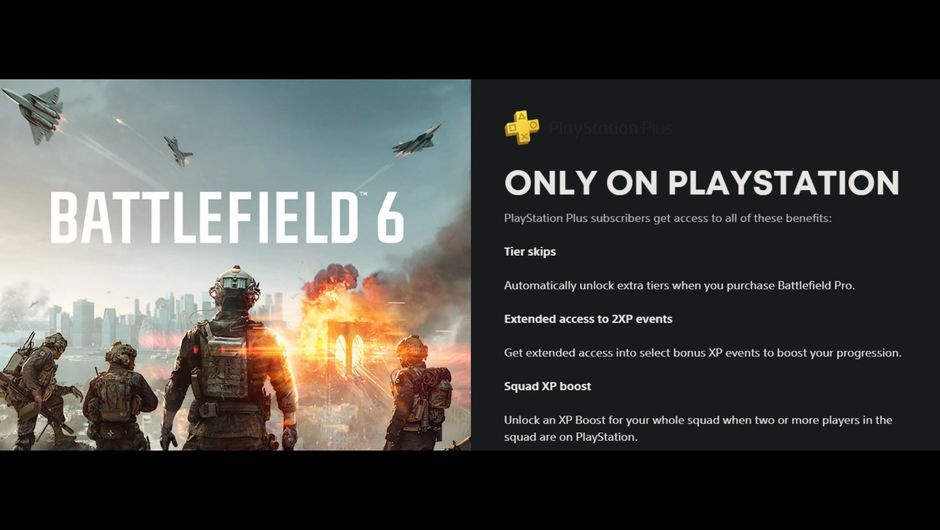Click the Tier skips heading
The height and width of the screenshot is (530, 940).
[x=530, y=252]
